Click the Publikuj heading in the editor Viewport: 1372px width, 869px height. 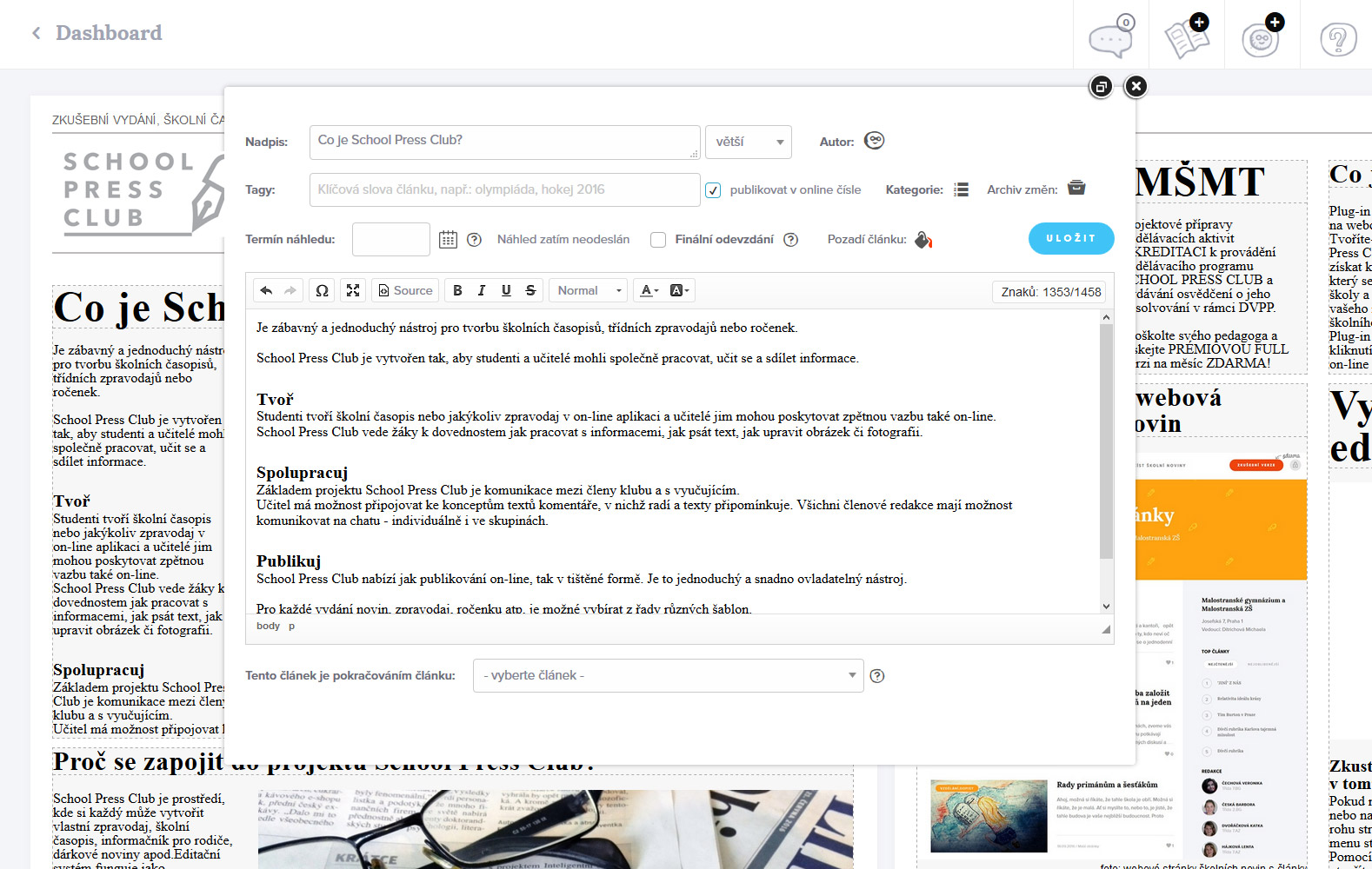pos(289,561)
